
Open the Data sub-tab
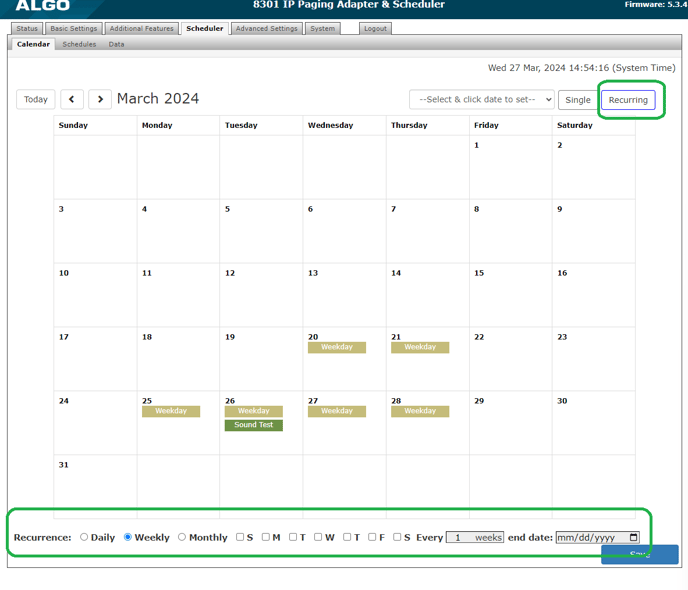point(117,44)
